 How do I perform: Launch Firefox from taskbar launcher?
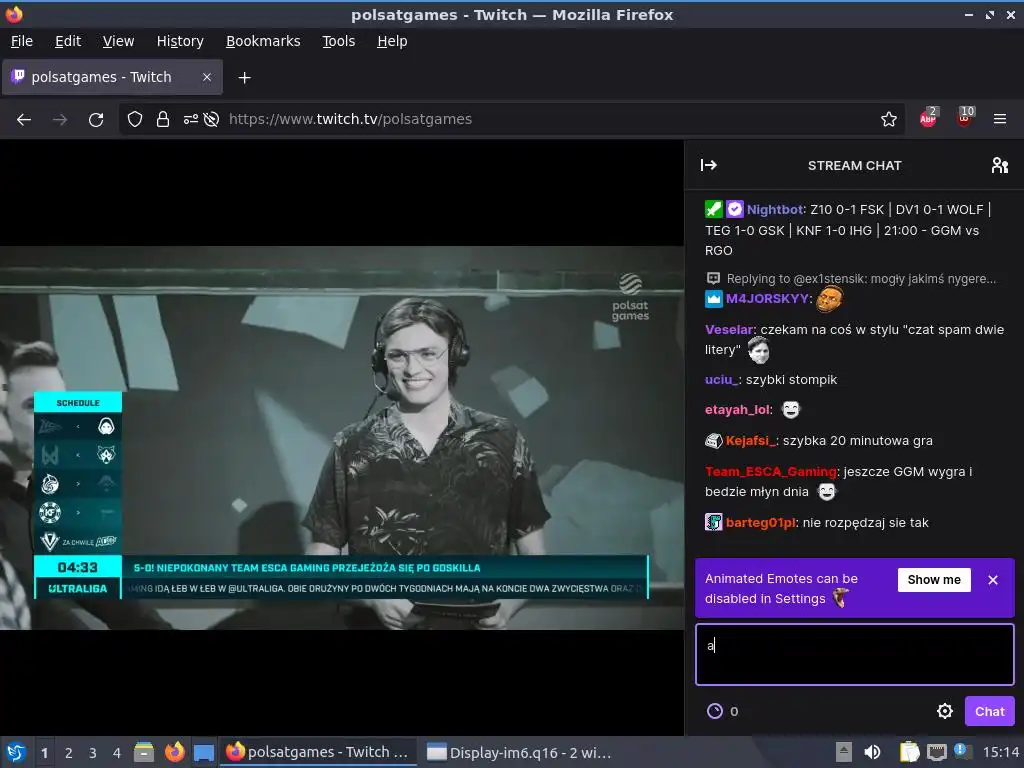(x=174, y=752)
